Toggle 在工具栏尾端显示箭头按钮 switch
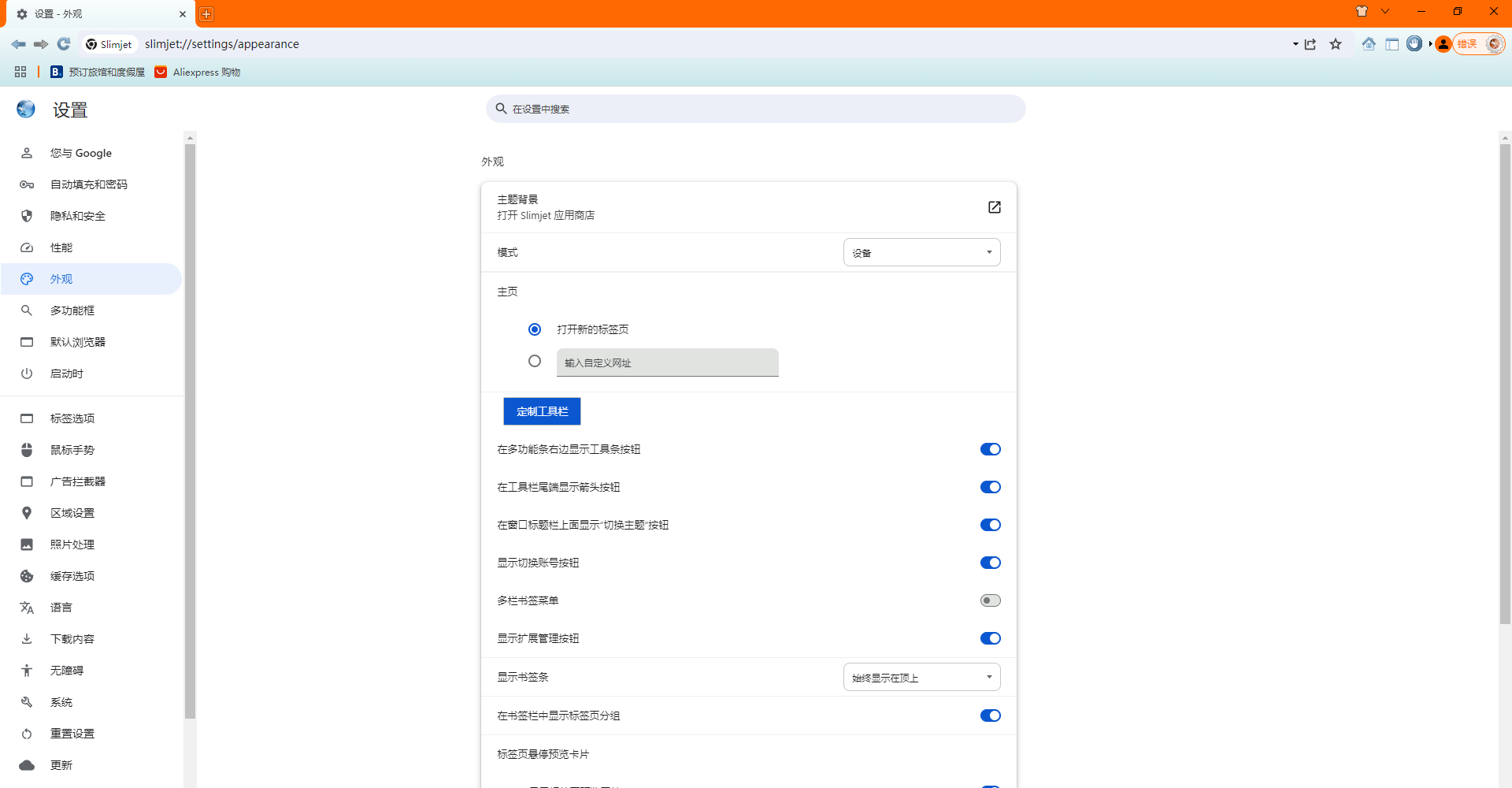 tap(990, 487)
